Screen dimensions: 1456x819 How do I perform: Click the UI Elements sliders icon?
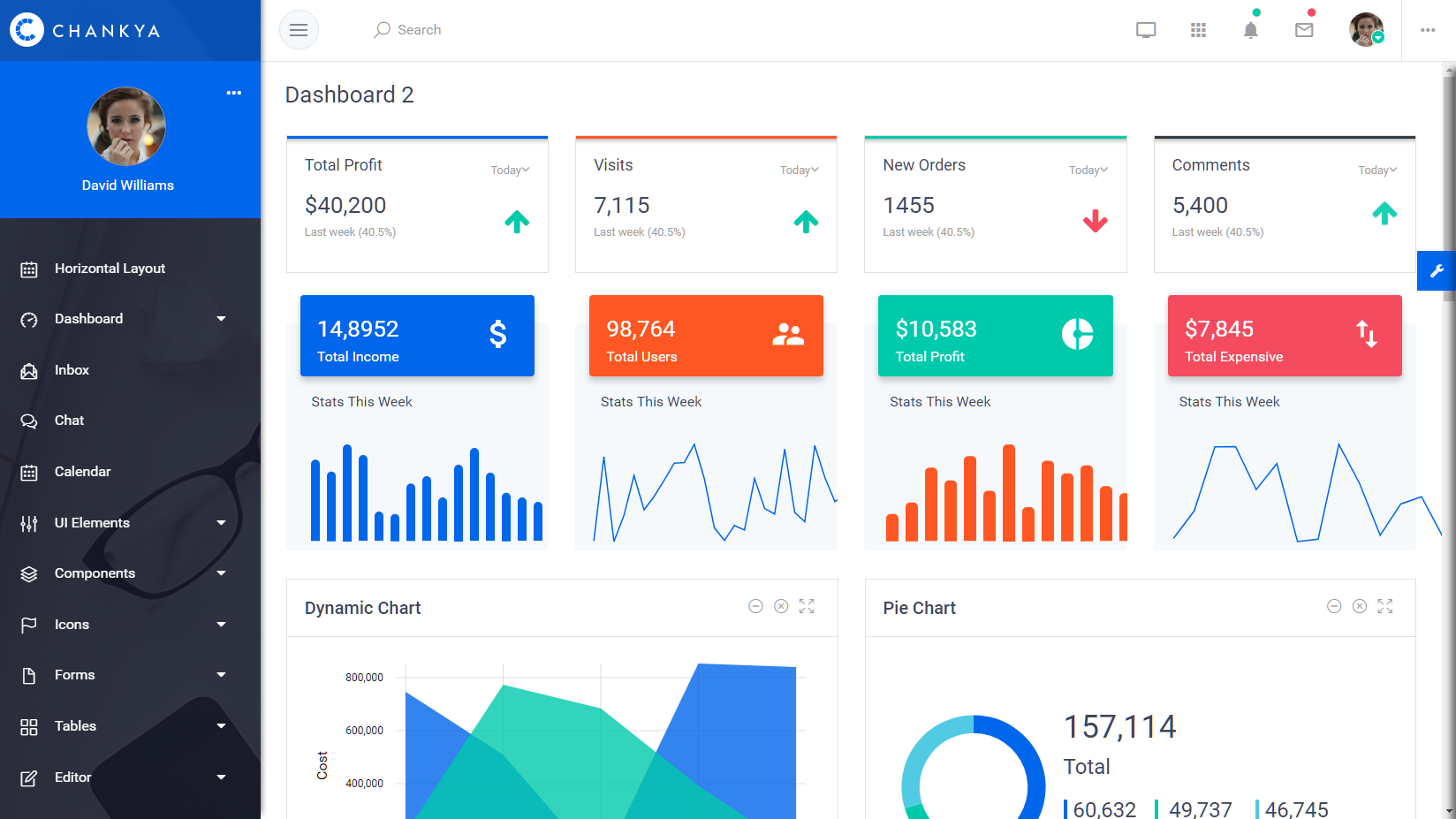coord(29,524)
